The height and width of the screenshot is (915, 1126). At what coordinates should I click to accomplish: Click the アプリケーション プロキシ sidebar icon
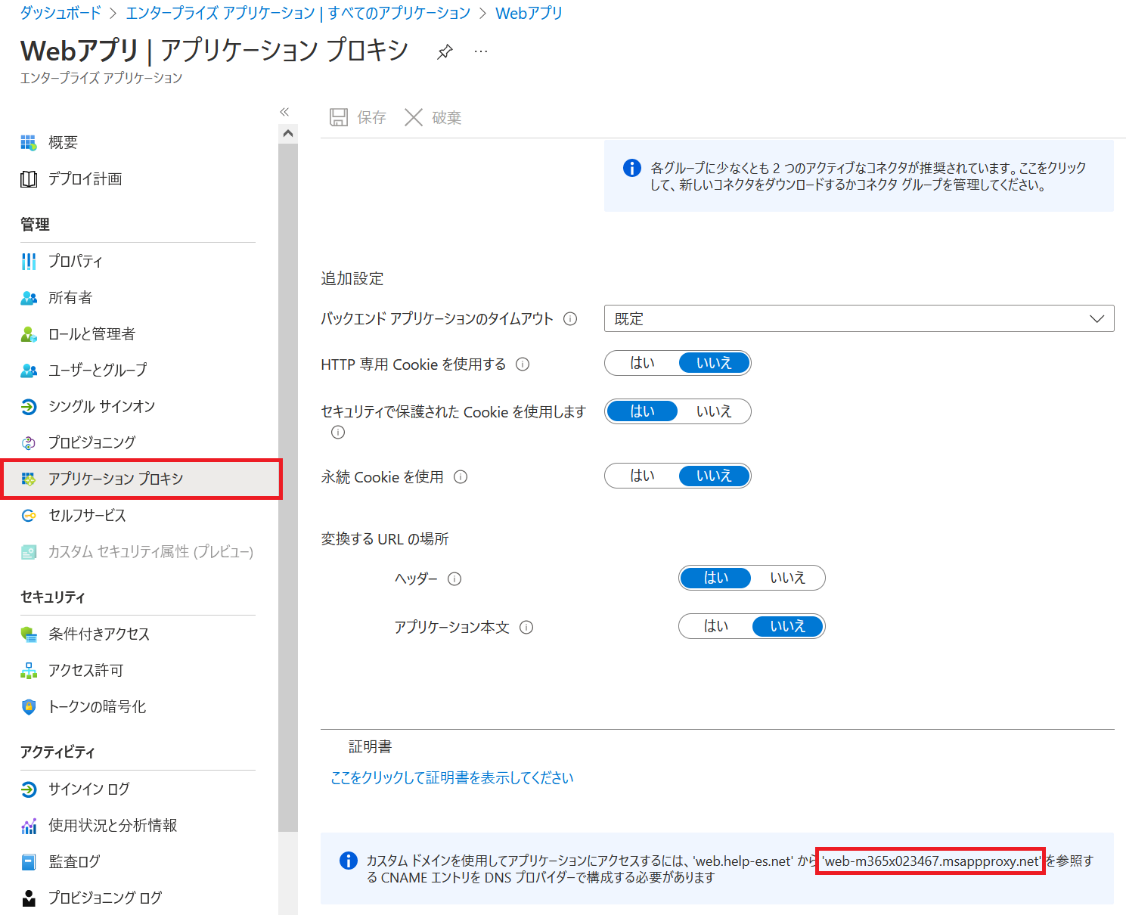click(29, 479)
